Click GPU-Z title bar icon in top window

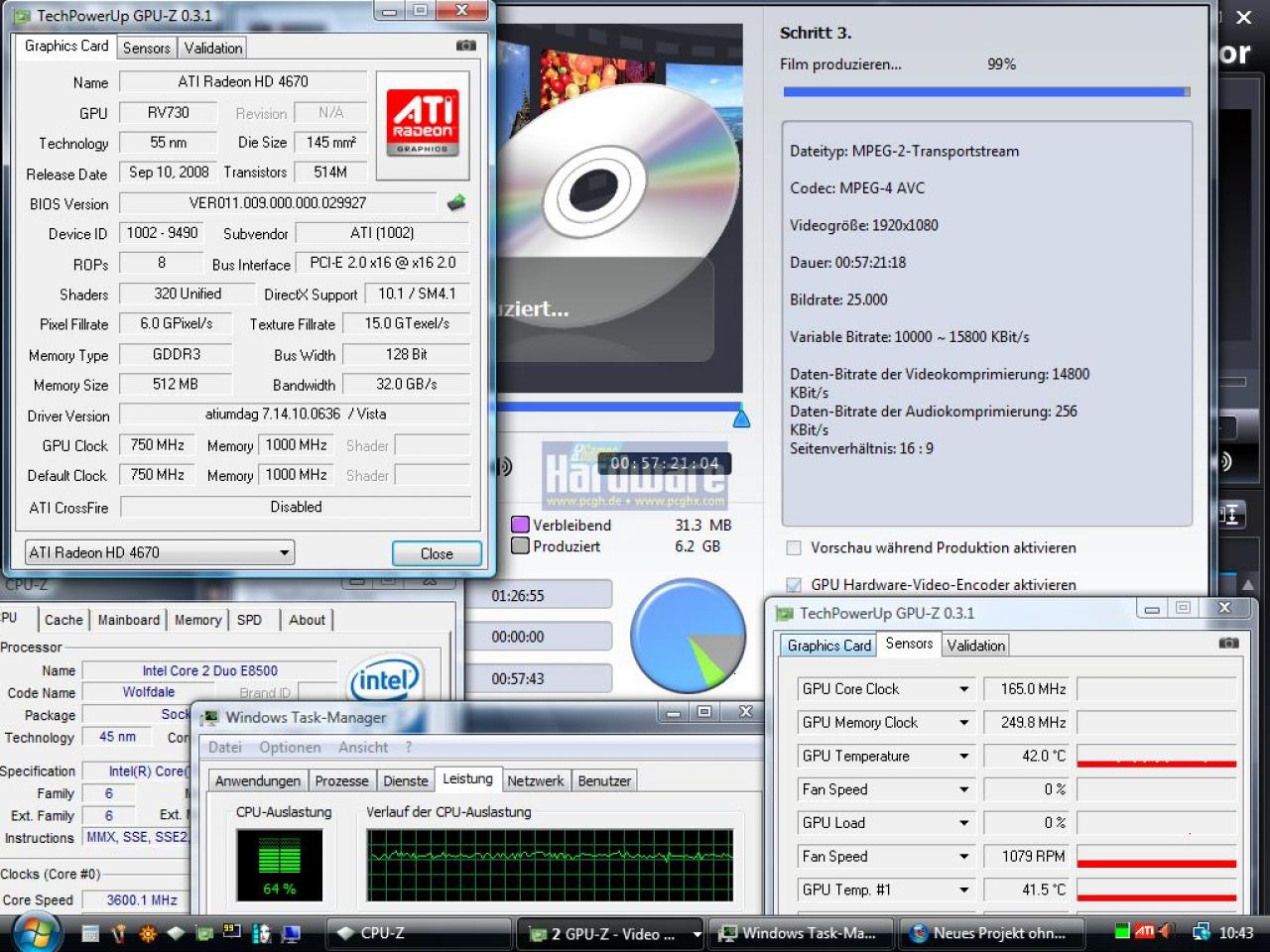click(x=22, y=16)
